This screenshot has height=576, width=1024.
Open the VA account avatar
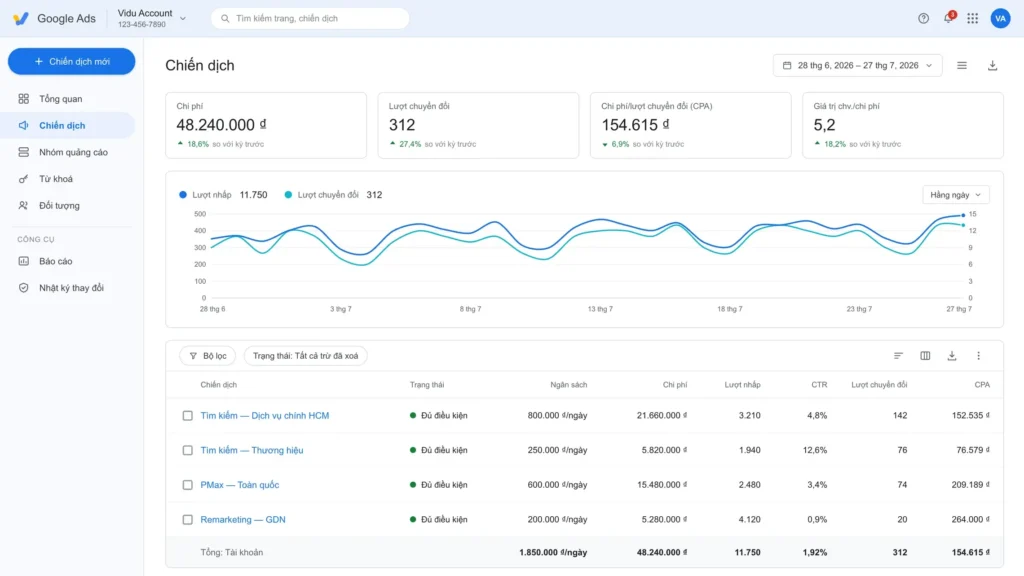(1000, 18)
